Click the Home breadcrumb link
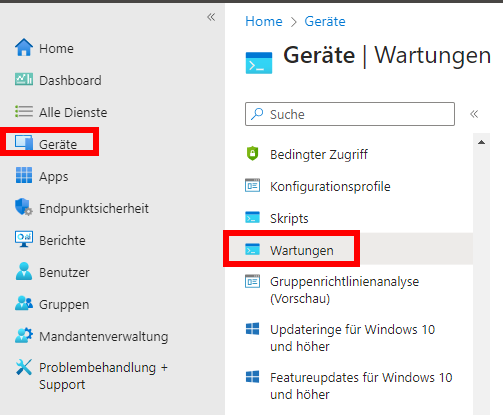The image size is (503, 415). [264, 21]
